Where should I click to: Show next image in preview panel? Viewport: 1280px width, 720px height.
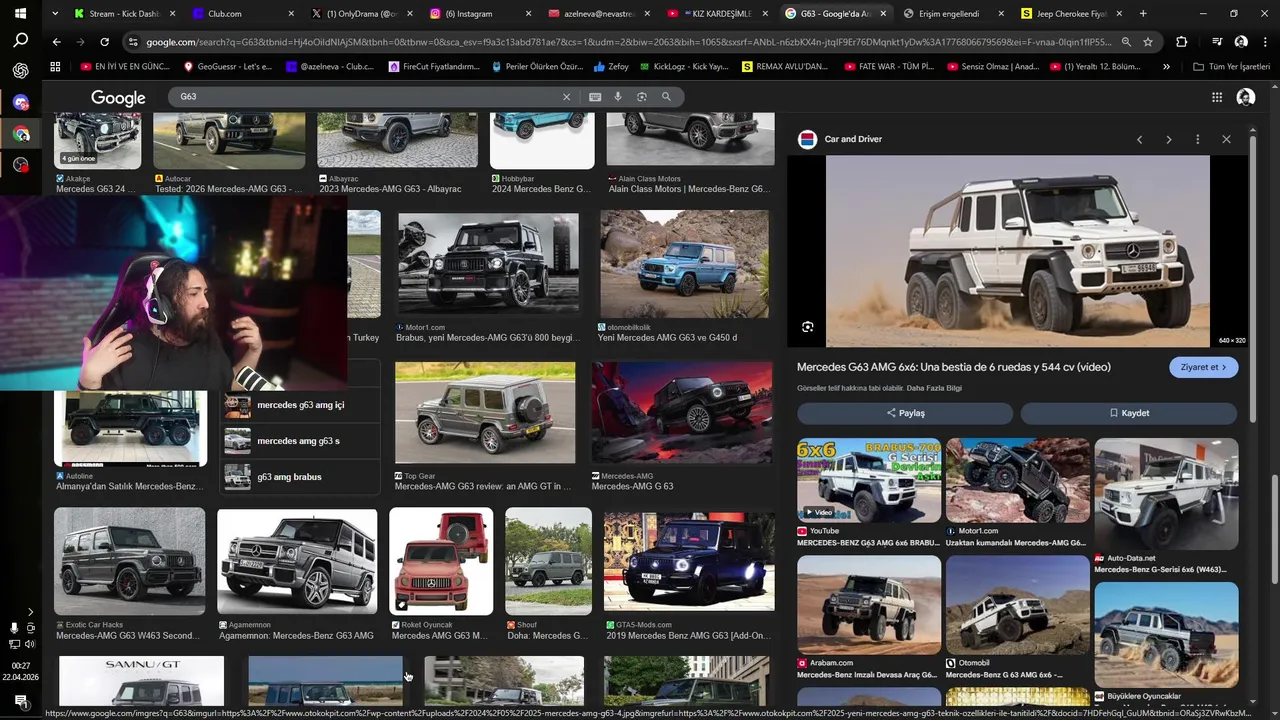[1168, 140]
